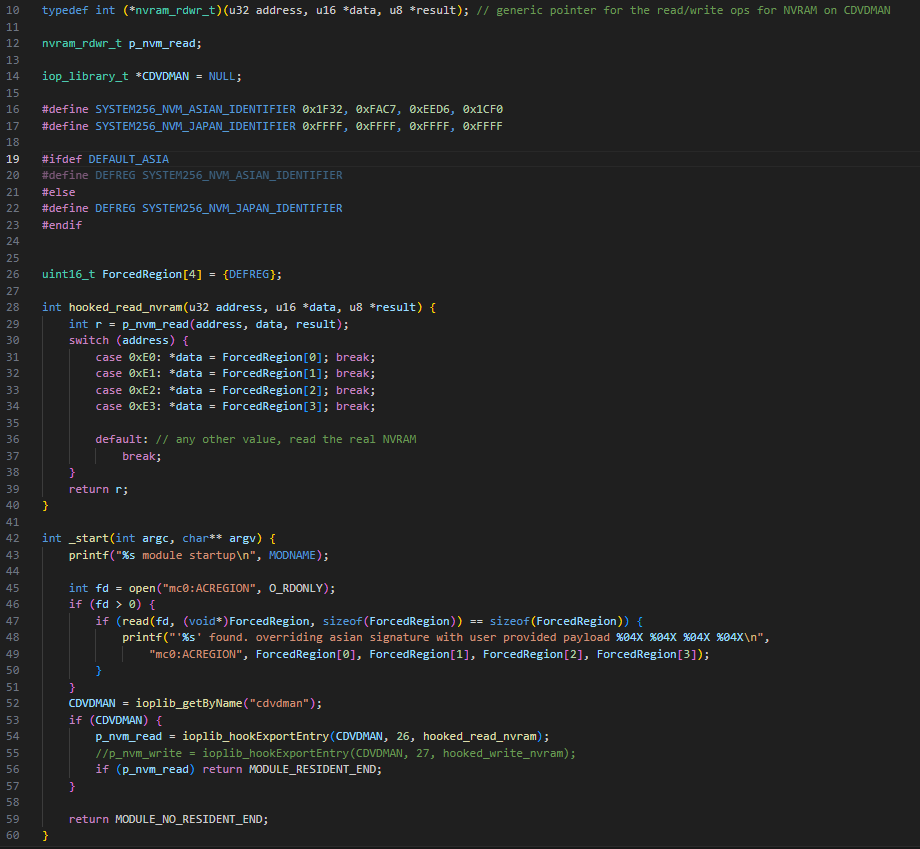Click line number 19 in the gutter
The height and width of the screenshot is (849, 920).
click(13, 159)
